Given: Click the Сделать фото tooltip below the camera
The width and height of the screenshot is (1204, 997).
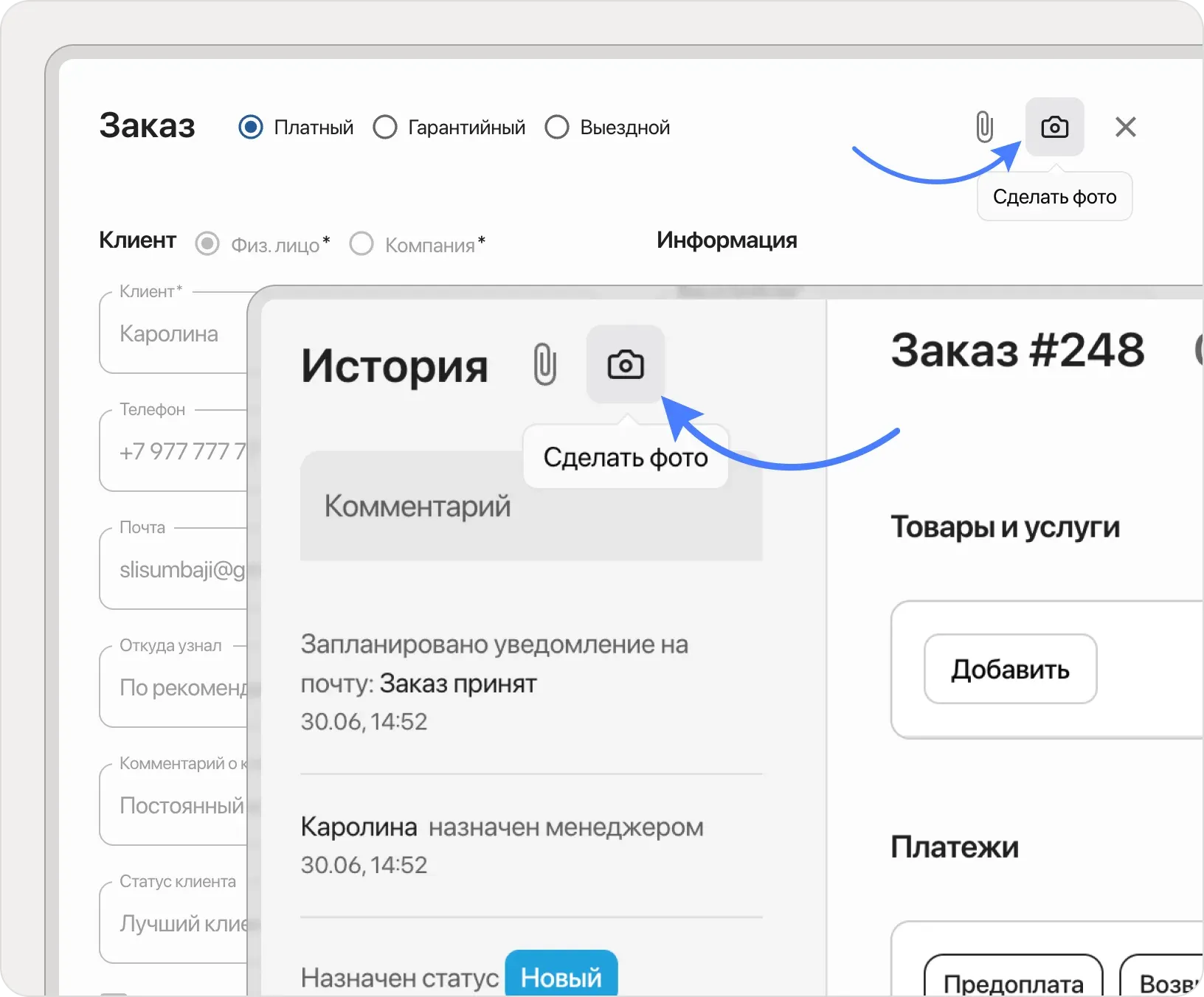Looking at the screenshot, I should pos(1055,195).
